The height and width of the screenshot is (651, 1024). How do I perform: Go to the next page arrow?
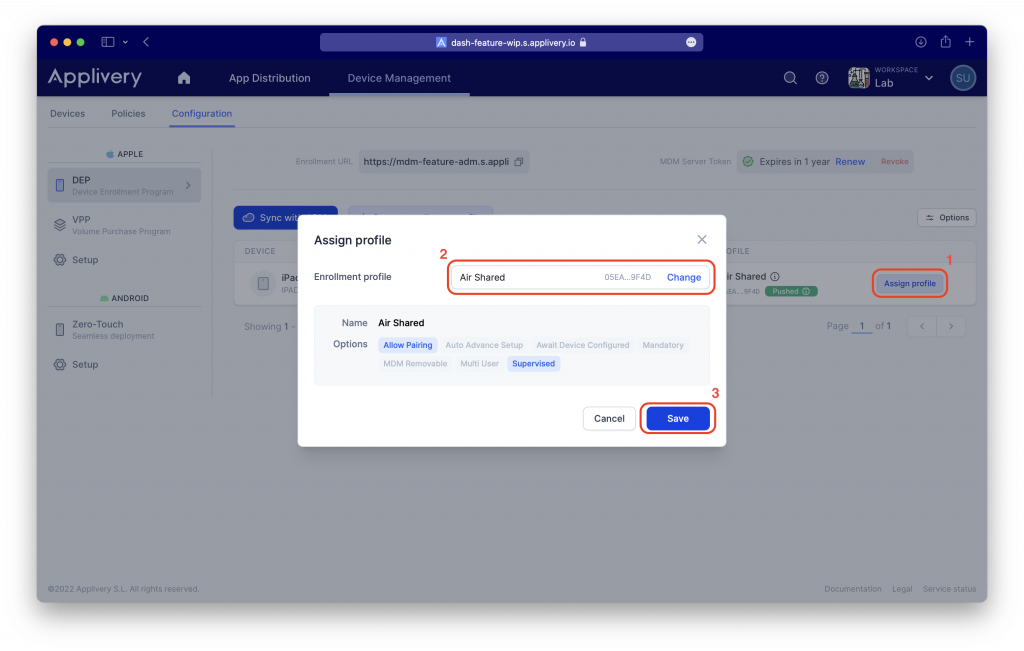[951, 326]
